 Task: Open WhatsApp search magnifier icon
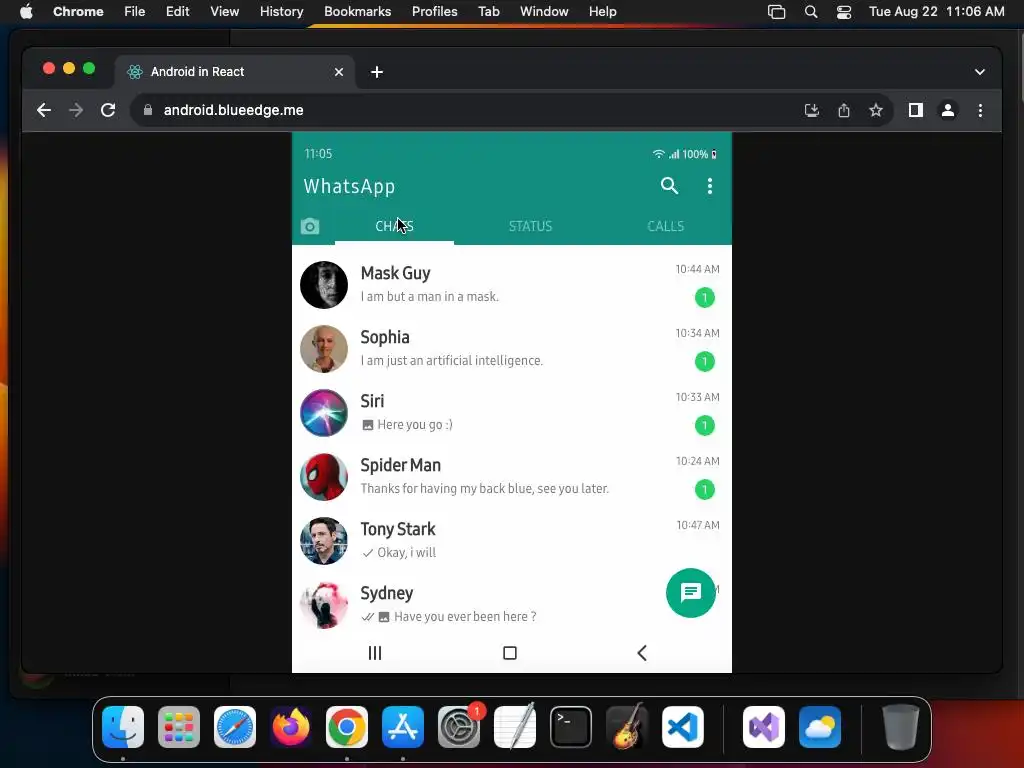[x=669, y=186]
